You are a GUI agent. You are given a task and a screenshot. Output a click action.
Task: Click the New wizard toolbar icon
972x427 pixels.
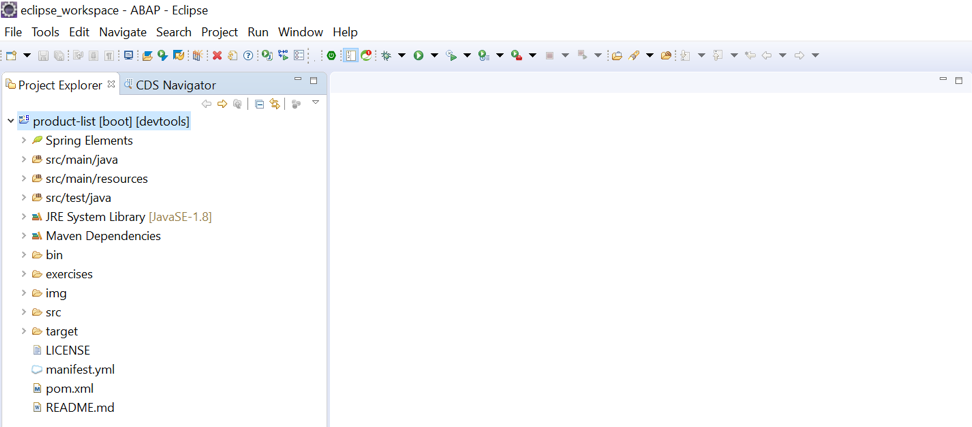[11, 55]
